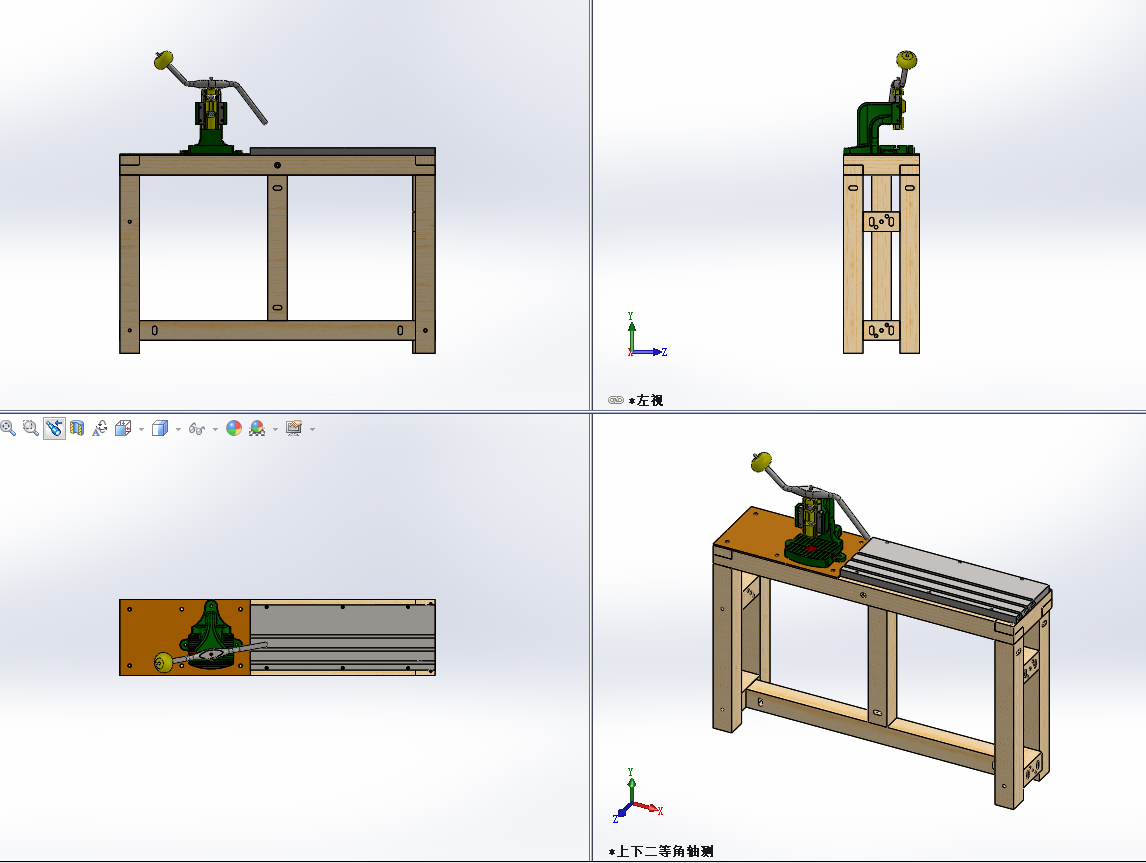
Task: Expand the View Settings dropdown arrow
Action: (x=312, y=429)
